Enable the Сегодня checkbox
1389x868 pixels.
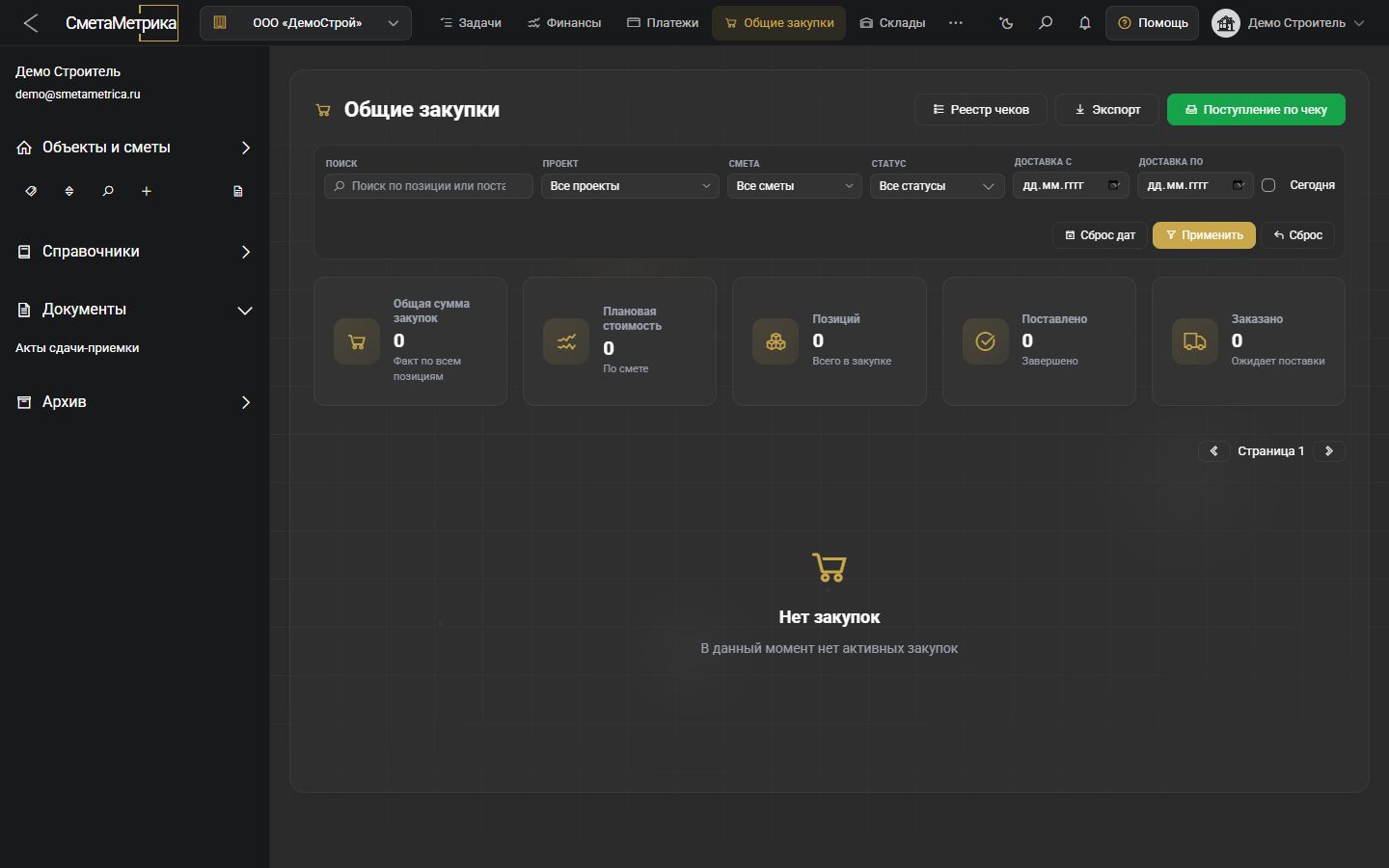click(x=1268, y=185)
